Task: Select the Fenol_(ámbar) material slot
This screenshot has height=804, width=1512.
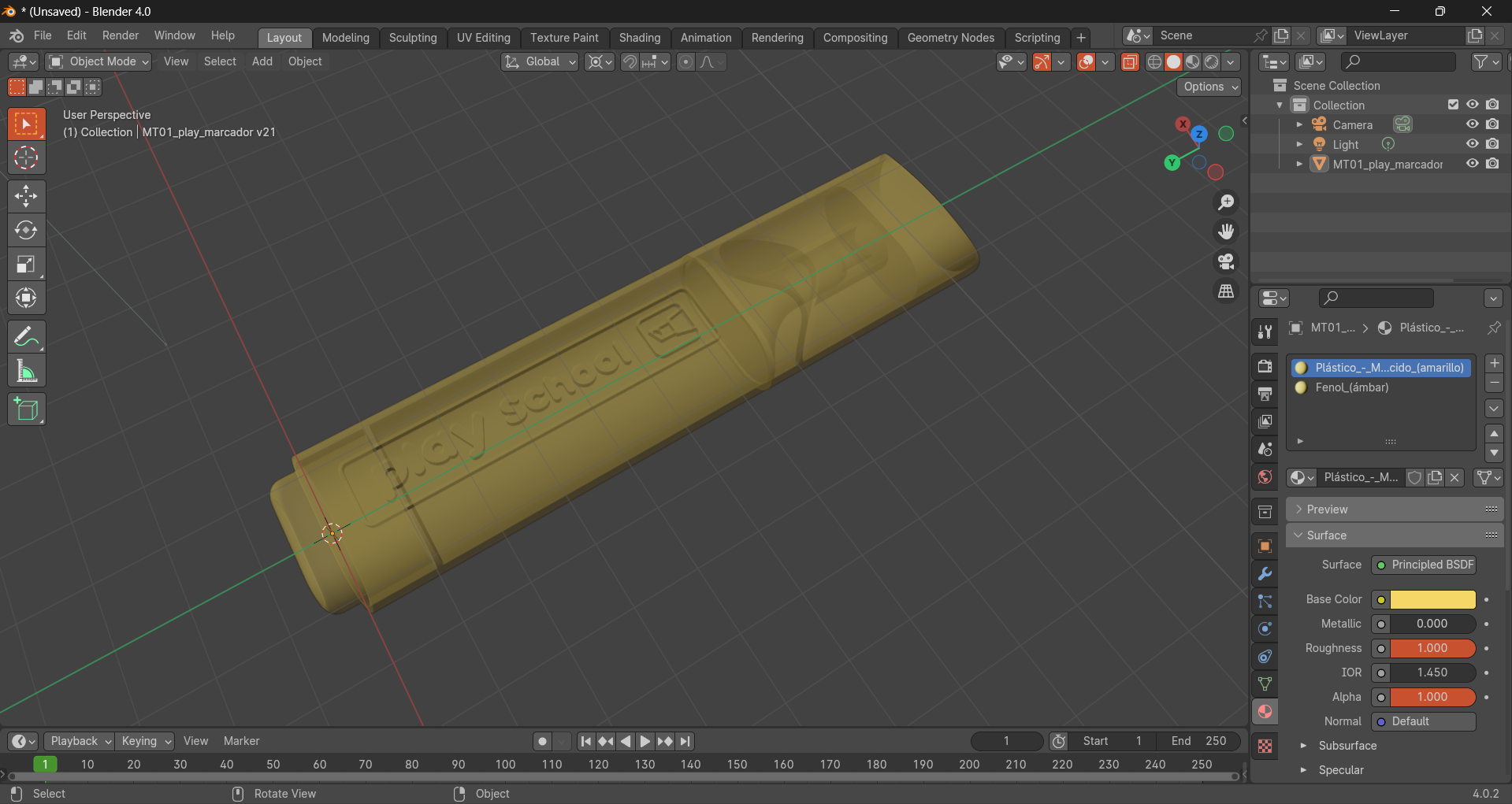Action: (1380, 387)
